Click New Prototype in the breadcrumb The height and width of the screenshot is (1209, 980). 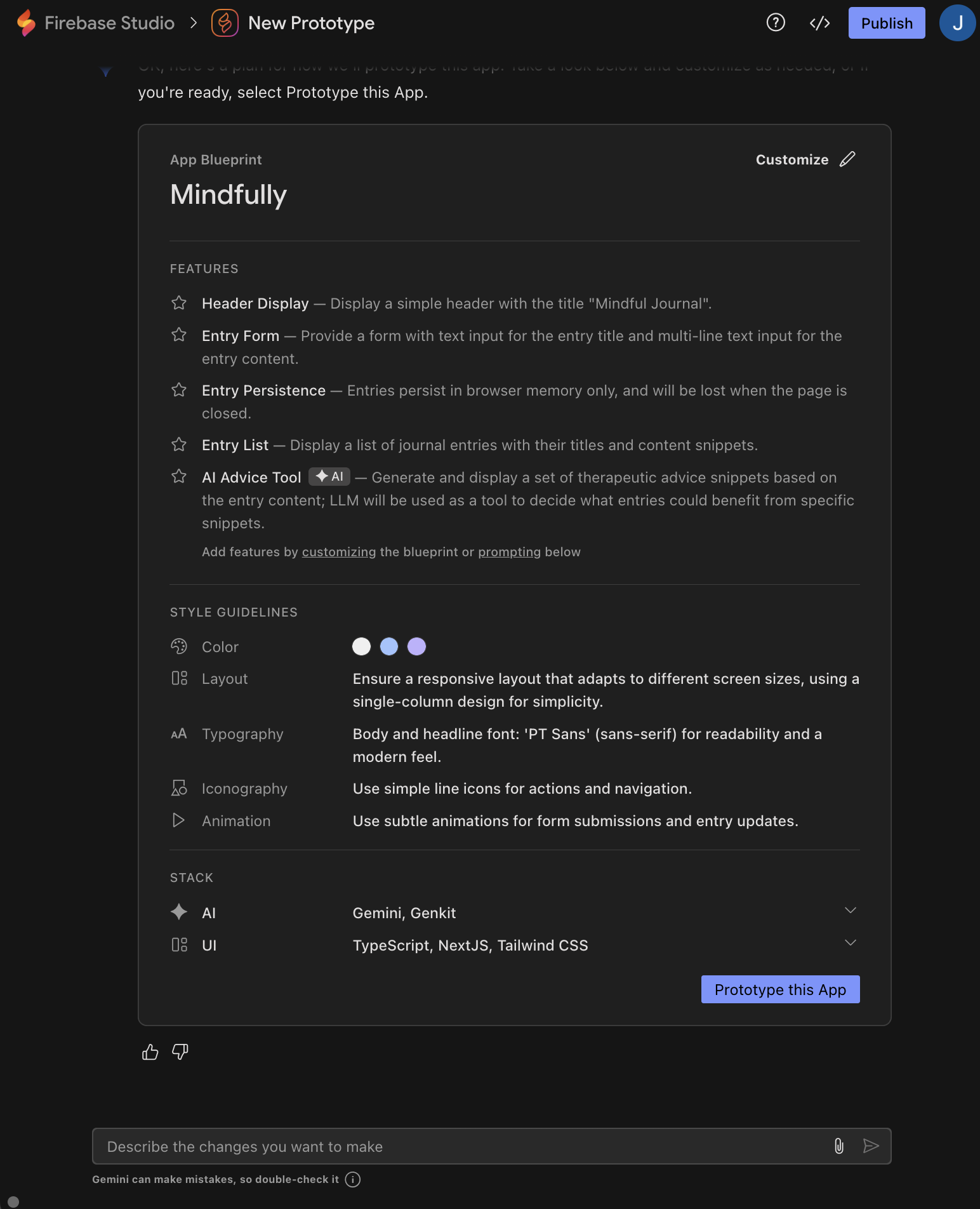tap(310, 23)
